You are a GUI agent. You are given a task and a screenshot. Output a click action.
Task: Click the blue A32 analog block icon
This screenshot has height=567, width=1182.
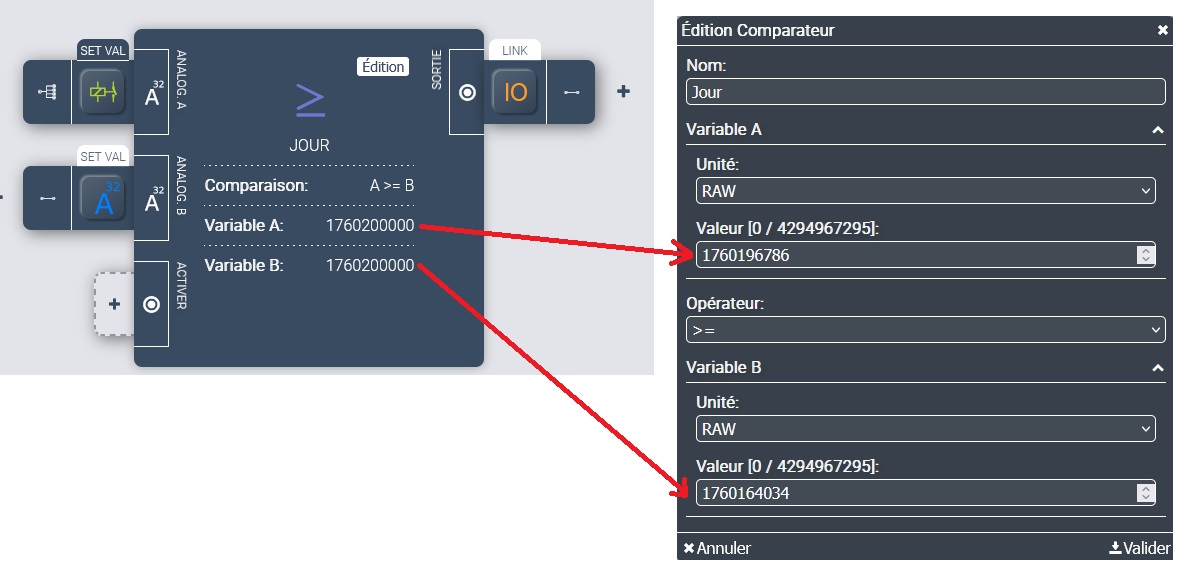pyautogui.click(x=103, y=198)
